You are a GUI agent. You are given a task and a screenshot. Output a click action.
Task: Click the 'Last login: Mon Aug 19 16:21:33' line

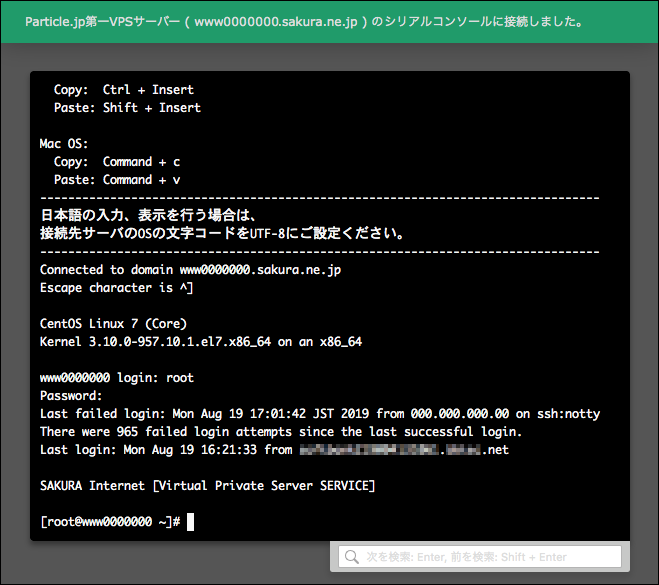pyautogui.click(x=274, y=450)
